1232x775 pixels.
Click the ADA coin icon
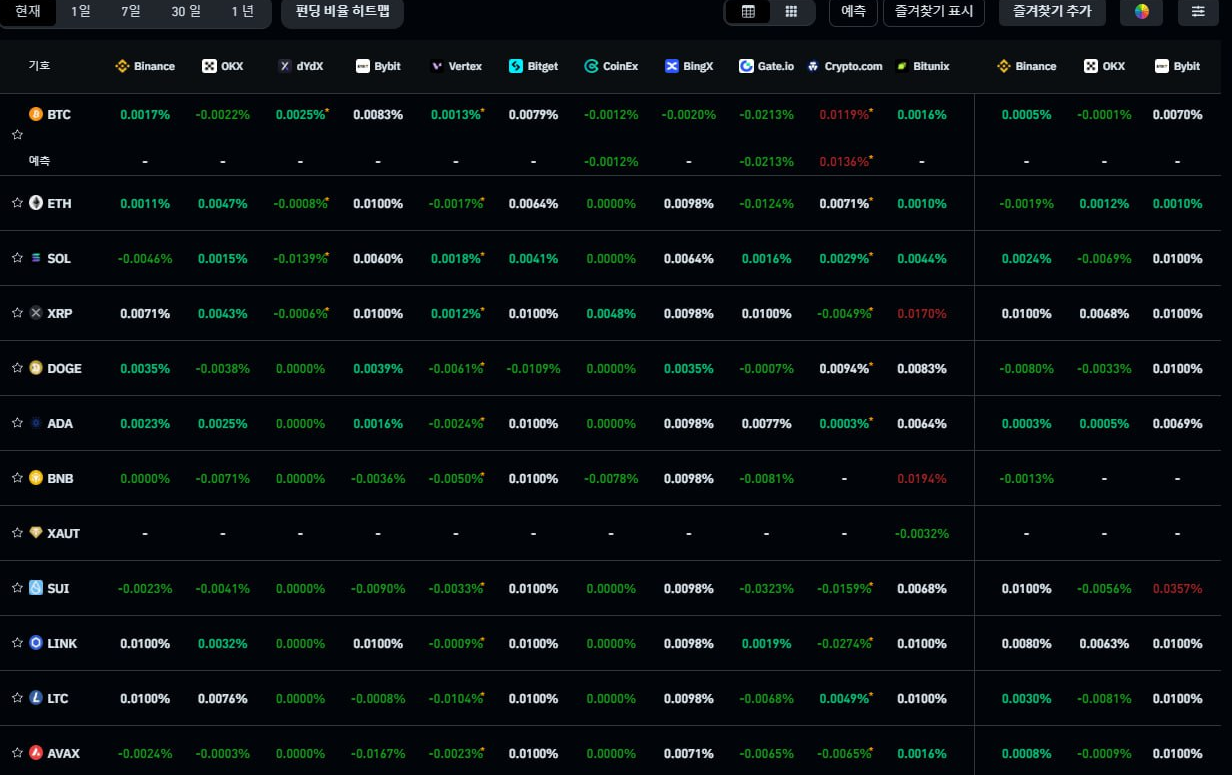click(36, 423)
